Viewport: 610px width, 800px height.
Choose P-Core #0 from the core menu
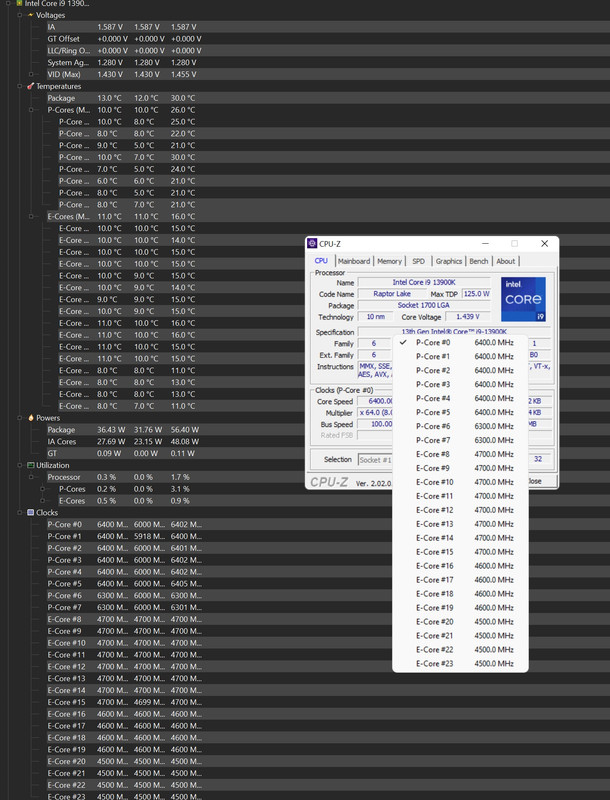tap(460, 342)
